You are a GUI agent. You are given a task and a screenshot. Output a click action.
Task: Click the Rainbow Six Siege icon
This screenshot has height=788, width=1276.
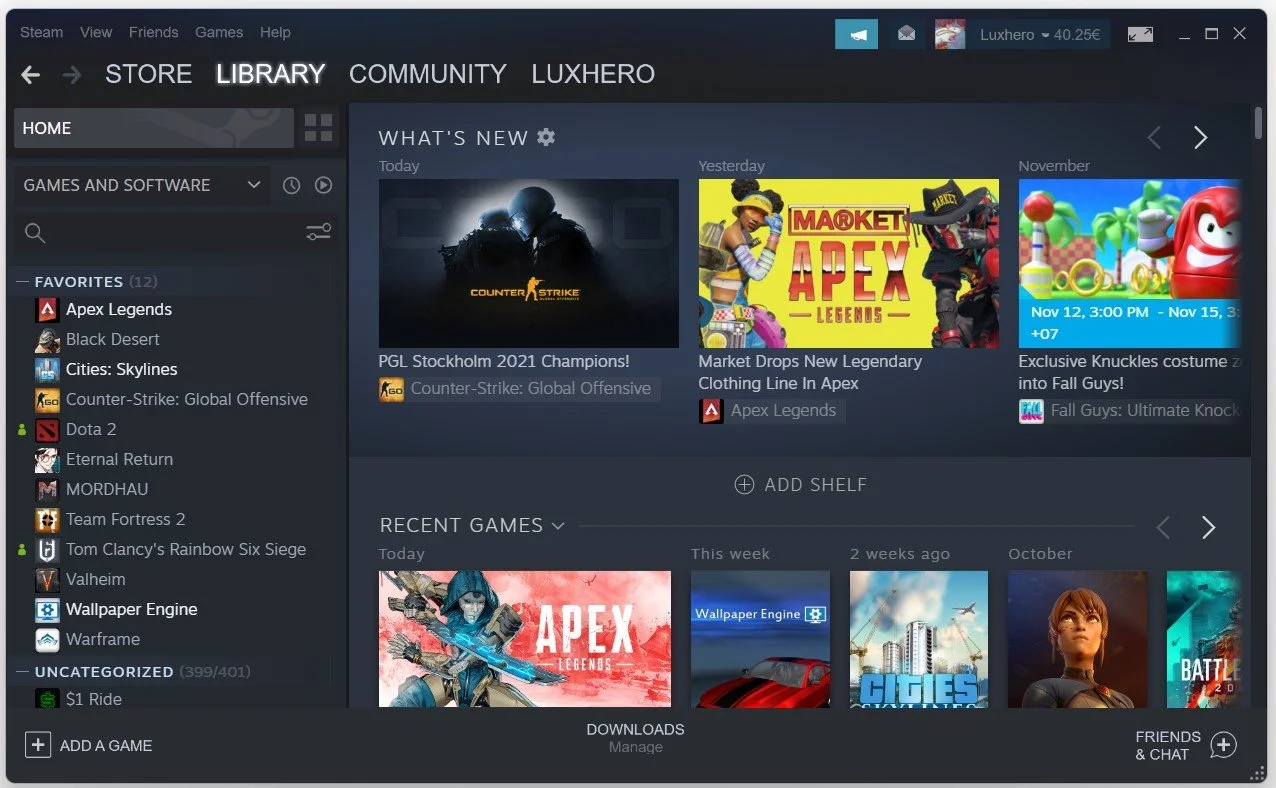coord(47,550)
